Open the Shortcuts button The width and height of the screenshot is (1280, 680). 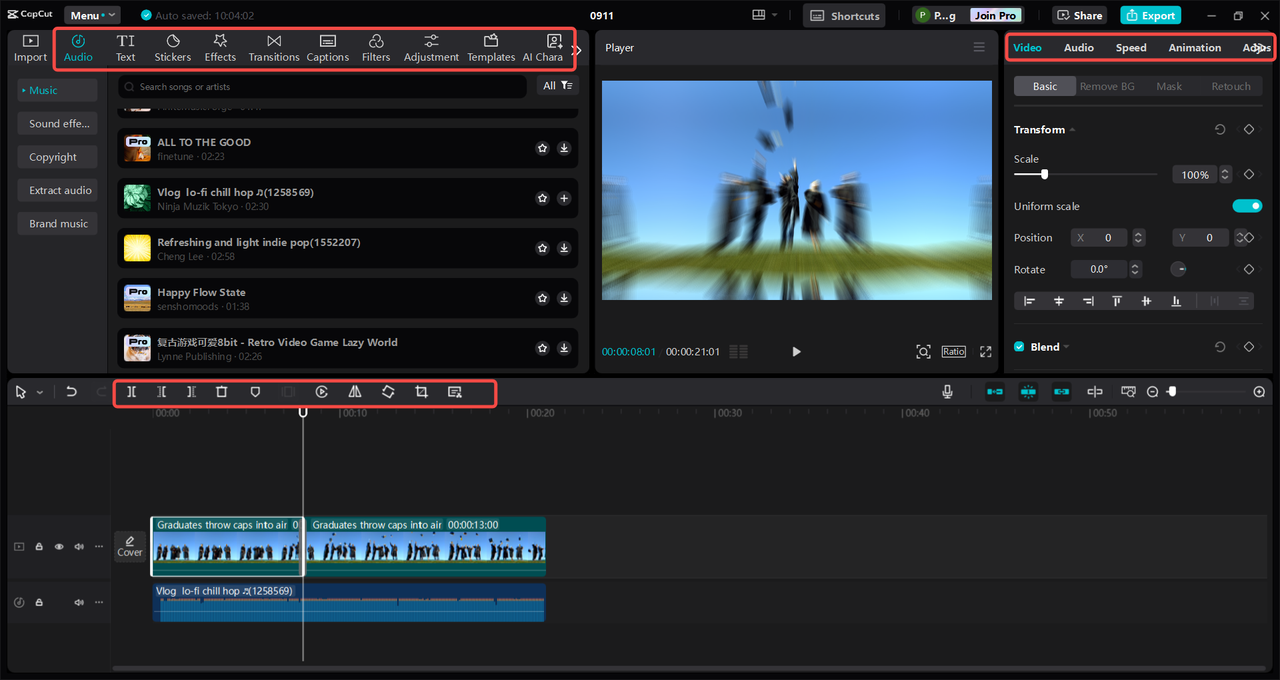pos(843,15)
